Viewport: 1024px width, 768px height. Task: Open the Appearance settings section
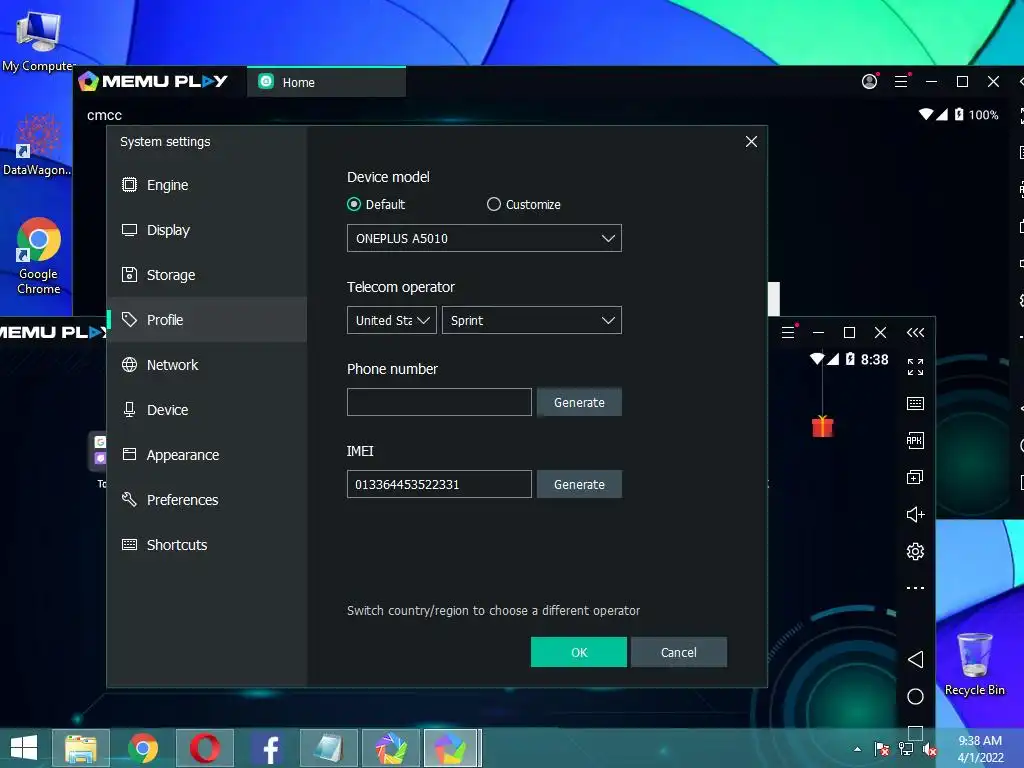click(207, 455)
